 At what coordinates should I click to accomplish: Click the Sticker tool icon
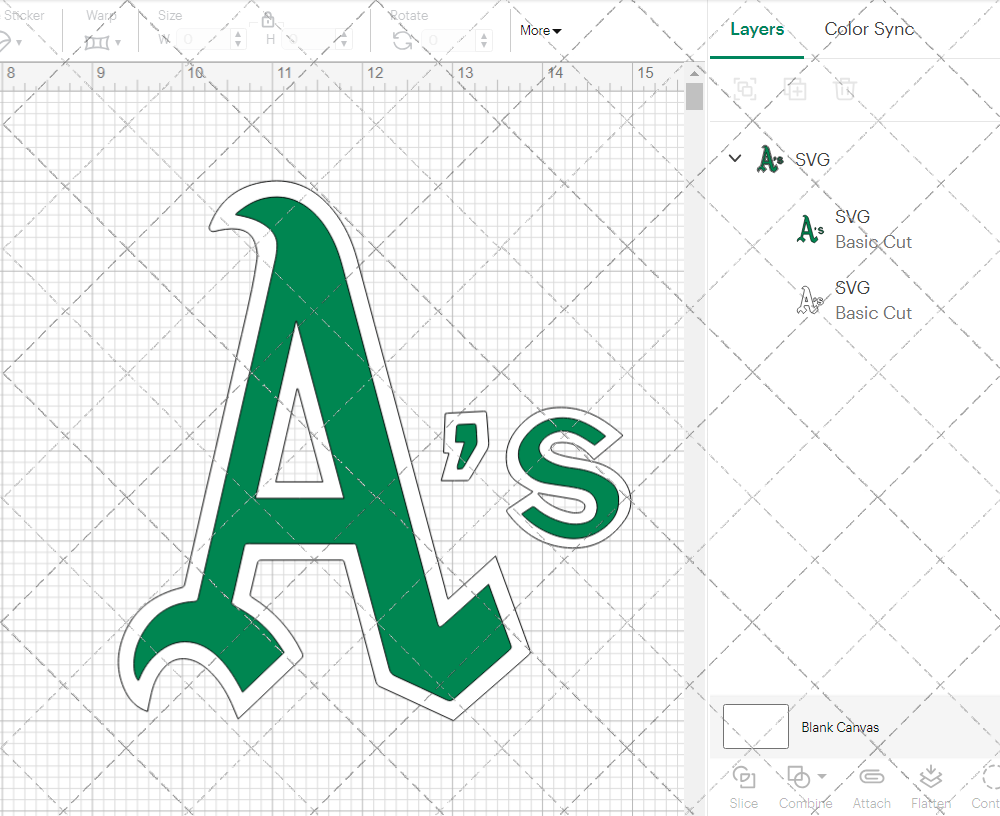click(x=5, y=41)
